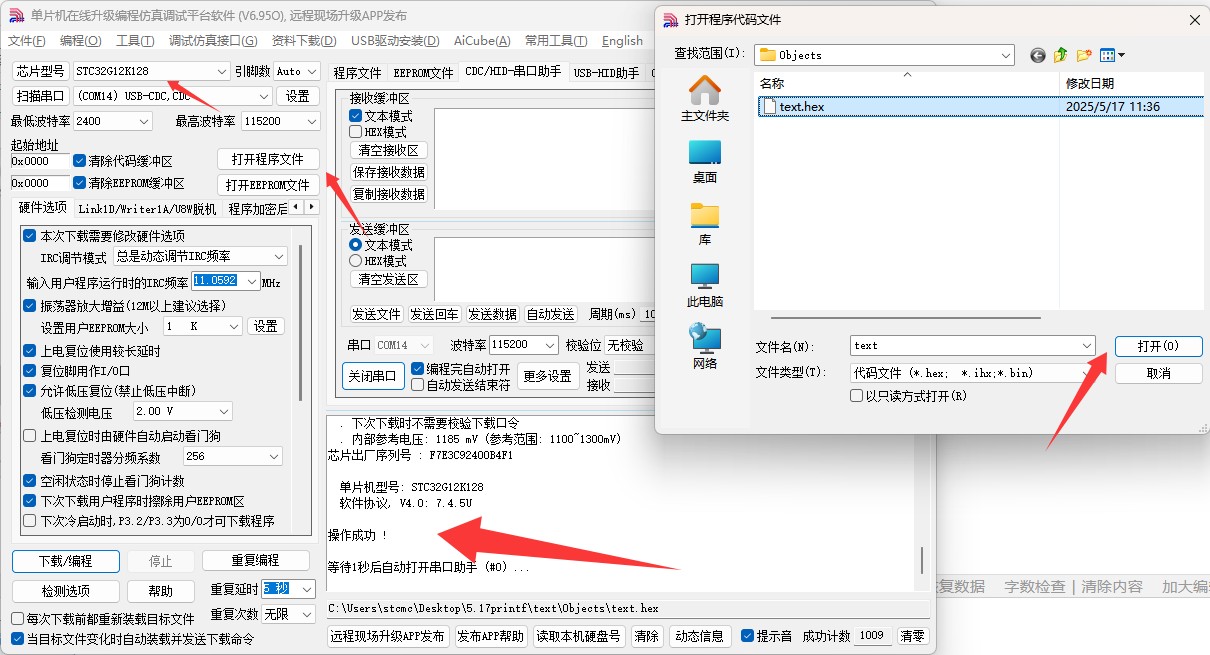Viewport: 1210px width, 655px height.
Task: Open the AiCube(A) menu
Action: tap(482, 41)
